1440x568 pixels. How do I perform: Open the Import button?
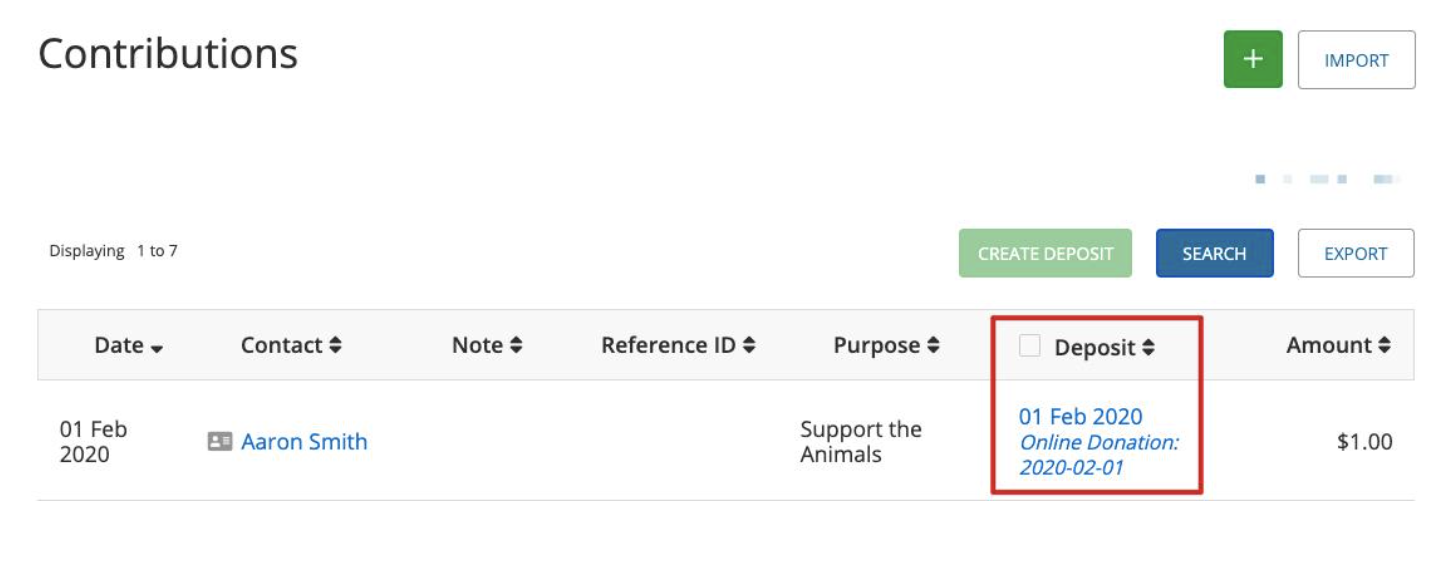tap(1356, 60)
